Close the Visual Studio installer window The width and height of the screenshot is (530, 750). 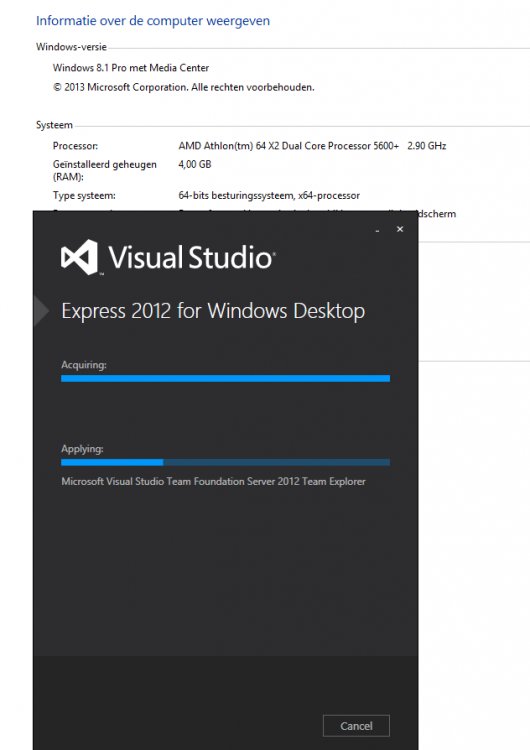pyautogui.click(x=400, y=229)
